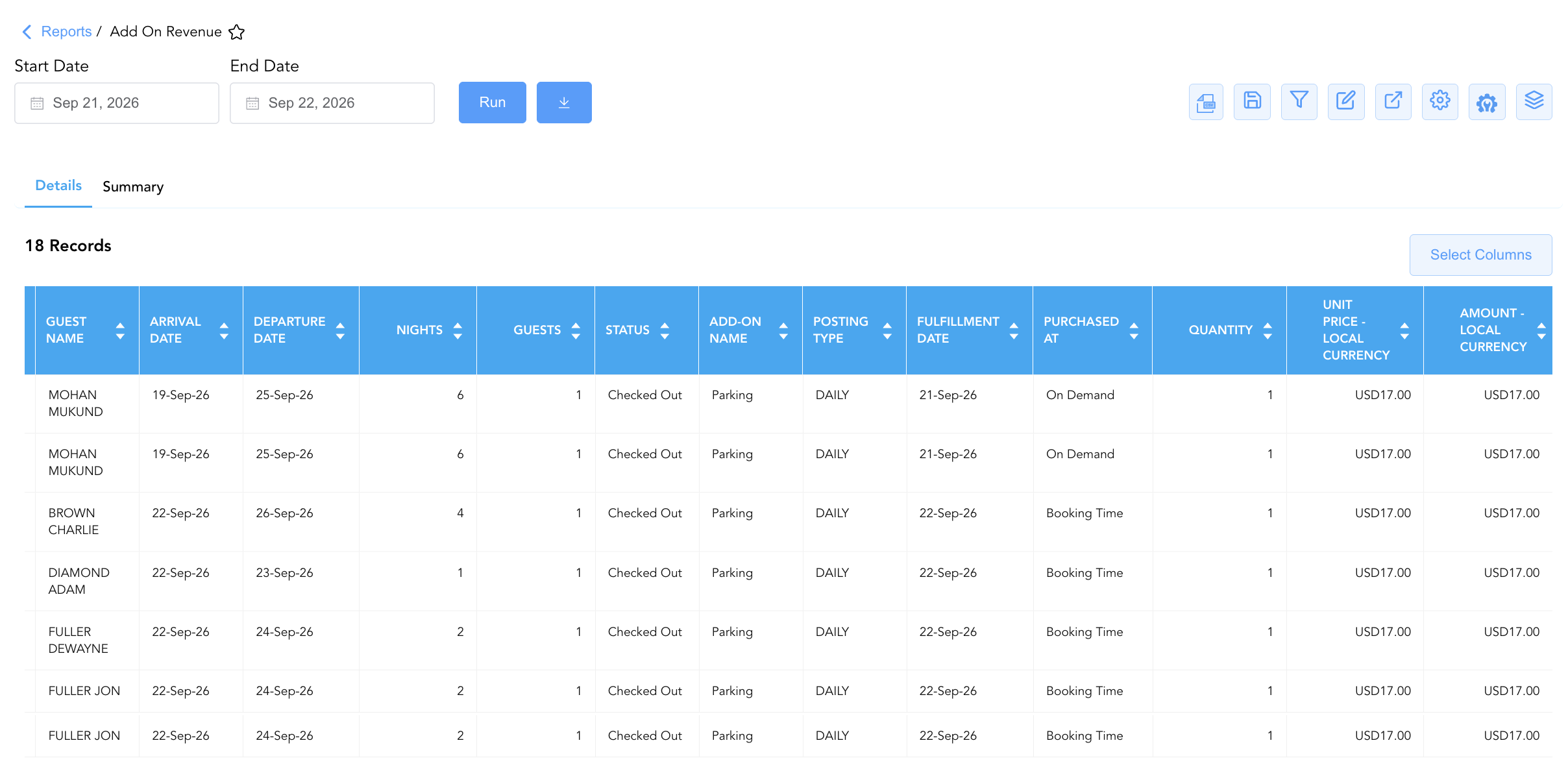Click the pencil edit icon
The height and width of the screenshot is (758, 1568).
1346,102
